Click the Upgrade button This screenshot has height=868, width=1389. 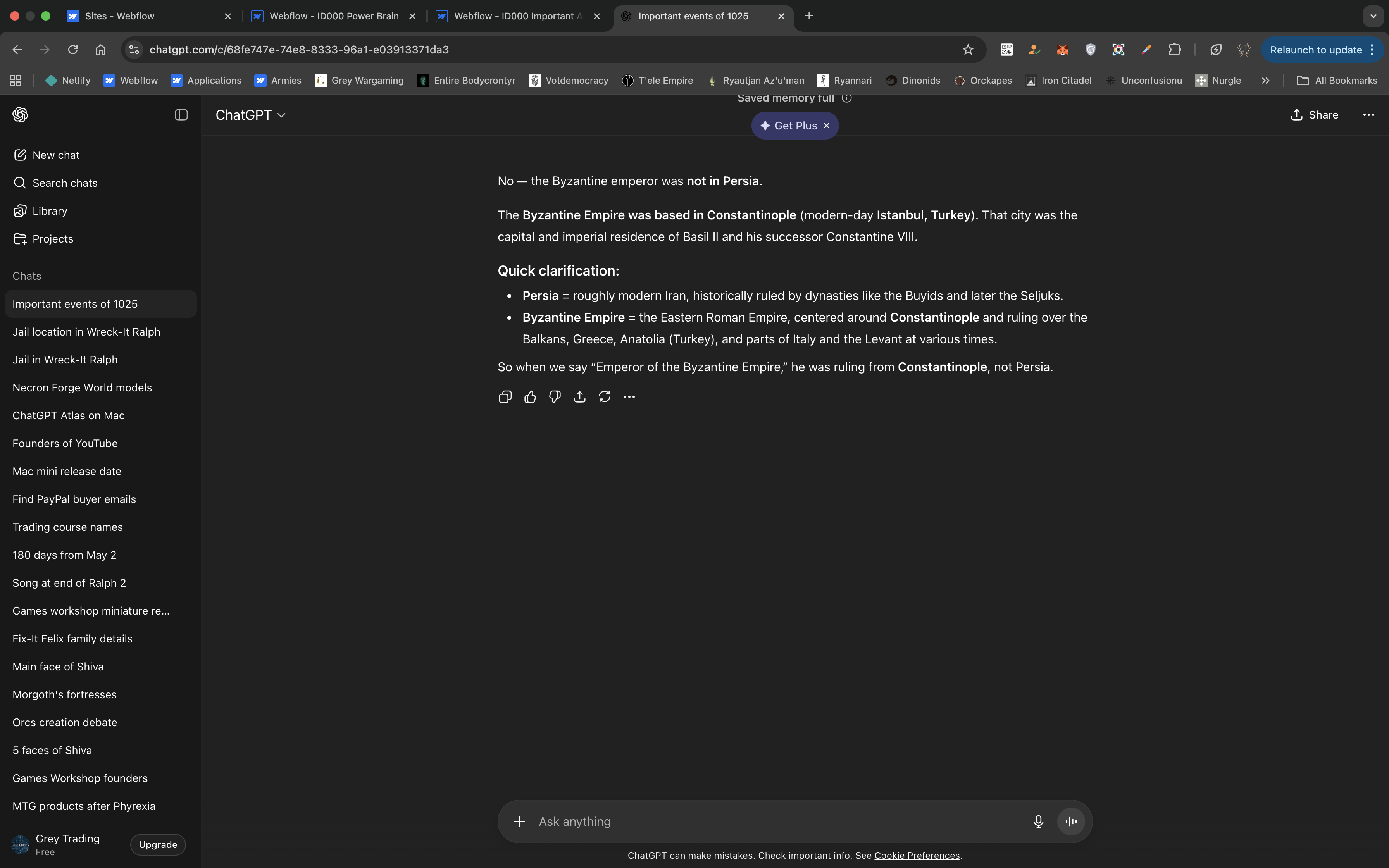[158, 844]
